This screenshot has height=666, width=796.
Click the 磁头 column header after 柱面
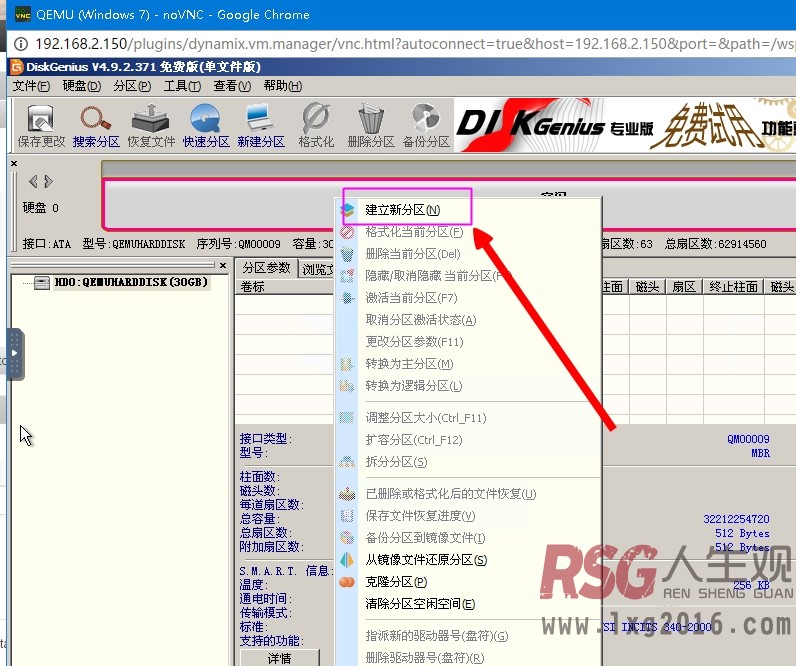pyautogui.click(x=647, y=287)
